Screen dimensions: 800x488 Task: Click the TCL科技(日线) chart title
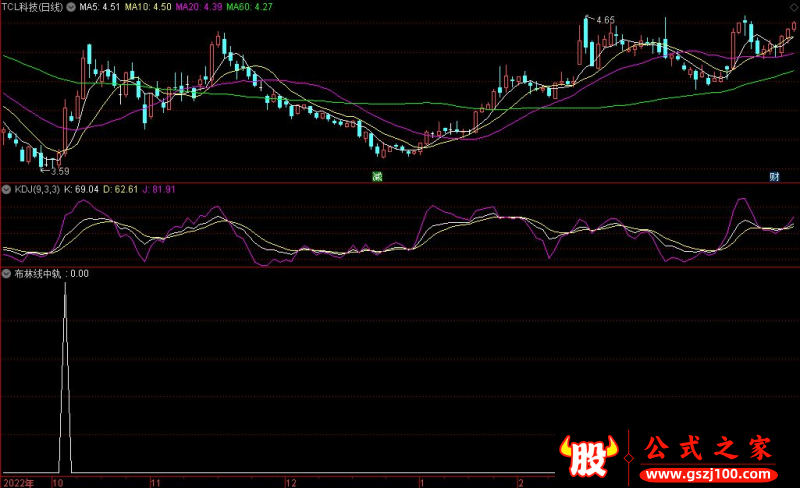(38, 7)
